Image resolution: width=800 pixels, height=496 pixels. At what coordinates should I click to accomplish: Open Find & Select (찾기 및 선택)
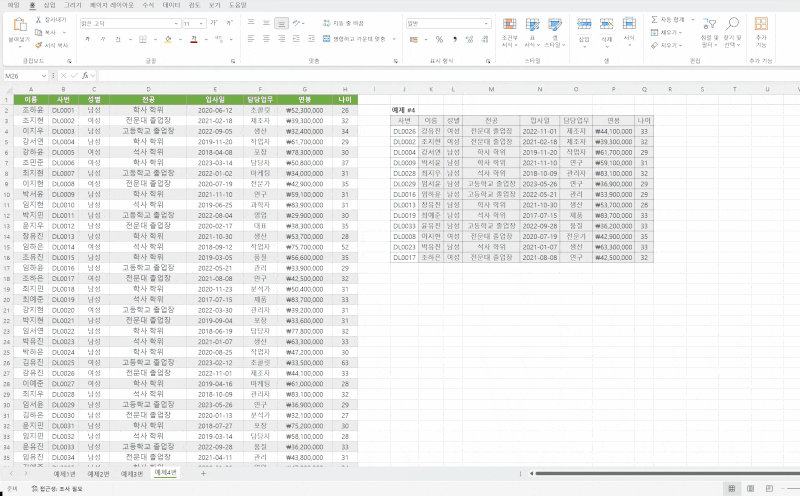click(733, 28)
